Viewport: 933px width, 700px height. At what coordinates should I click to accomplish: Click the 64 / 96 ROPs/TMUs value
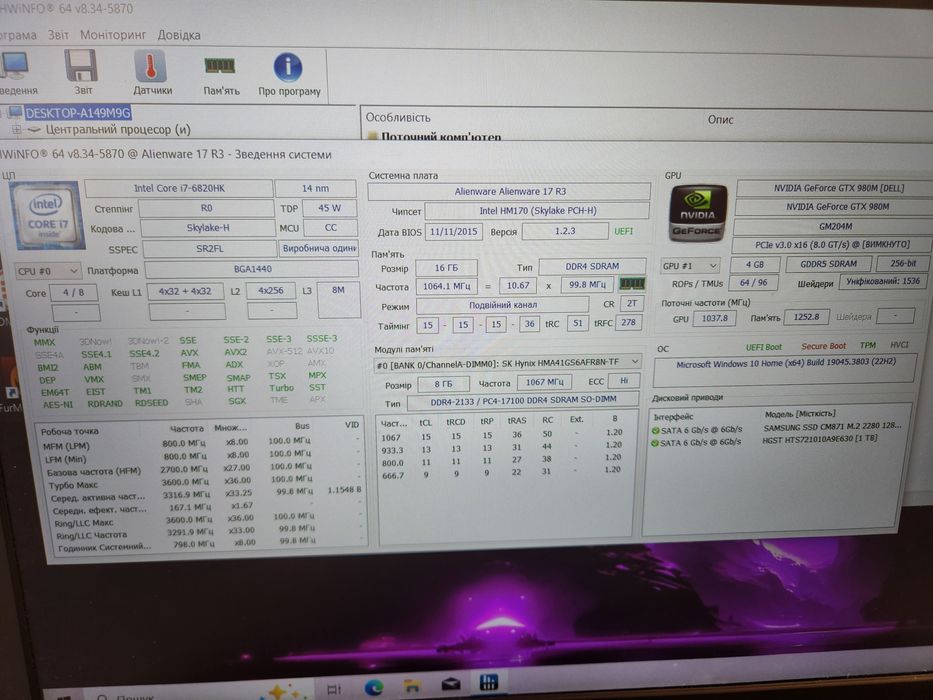point(753,282)
